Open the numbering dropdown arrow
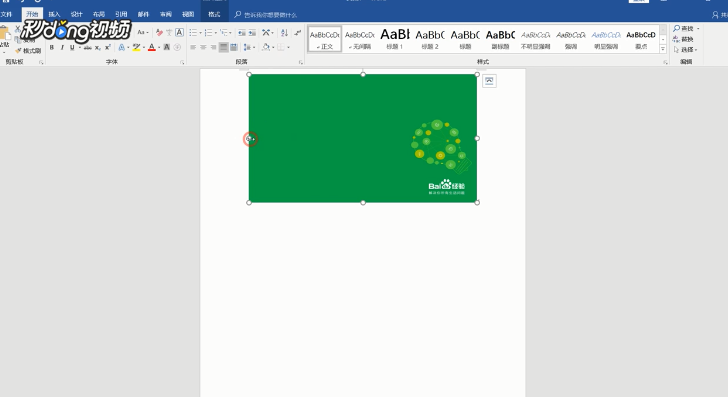The height and width of the screenshot is (397, 728). 215,33
